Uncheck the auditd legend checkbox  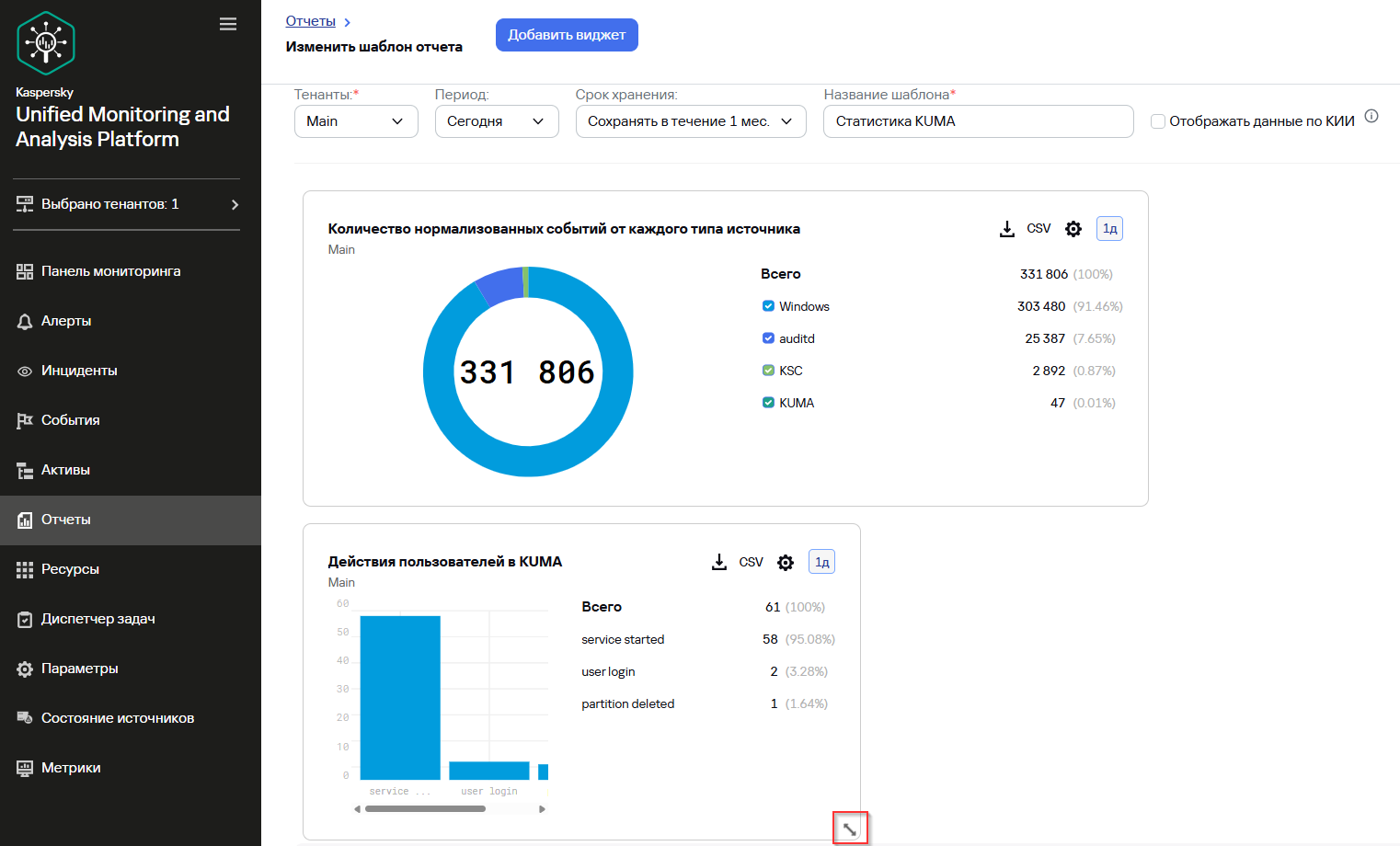(x=768, y=338)
